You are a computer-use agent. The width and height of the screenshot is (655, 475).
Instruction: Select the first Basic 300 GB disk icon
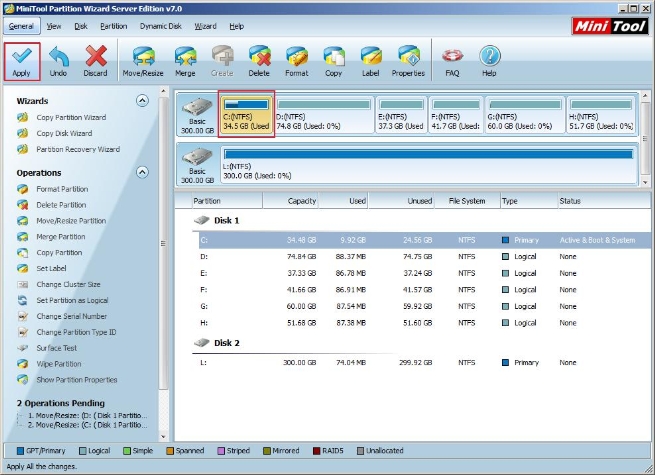click(x=197, y=115)
